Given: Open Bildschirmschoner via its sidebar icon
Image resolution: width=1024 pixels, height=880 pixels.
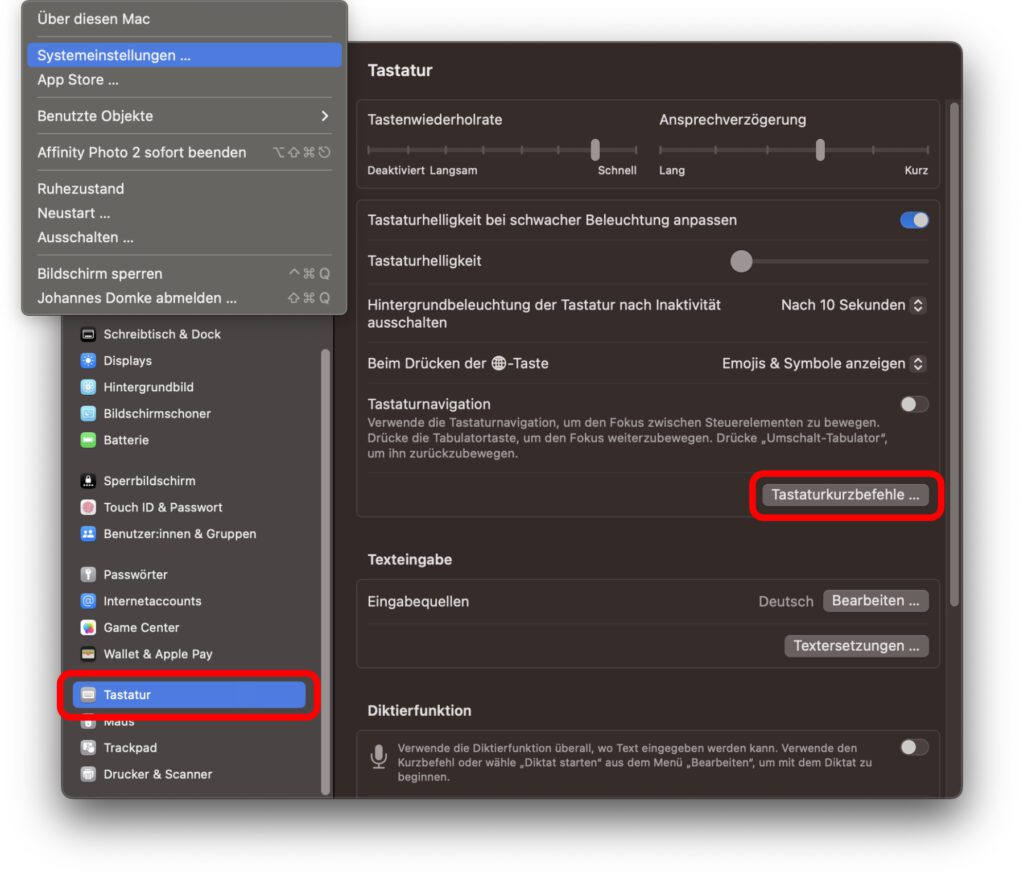Looking at the screenshot, I should coord(88,414).
